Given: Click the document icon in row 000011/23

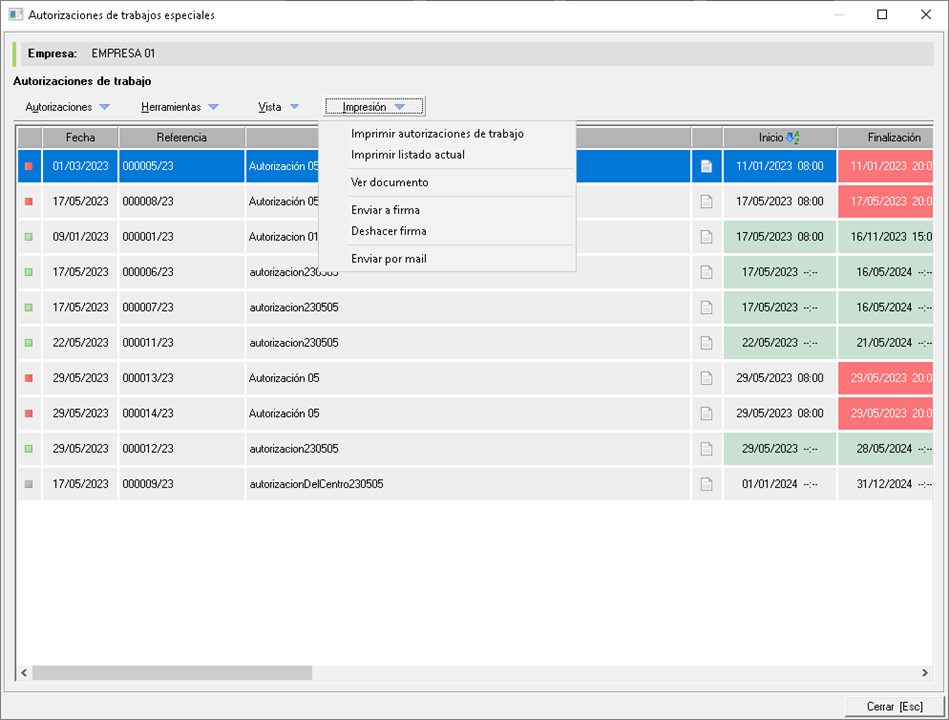Looking at the screenshot, I should point(706,343).
